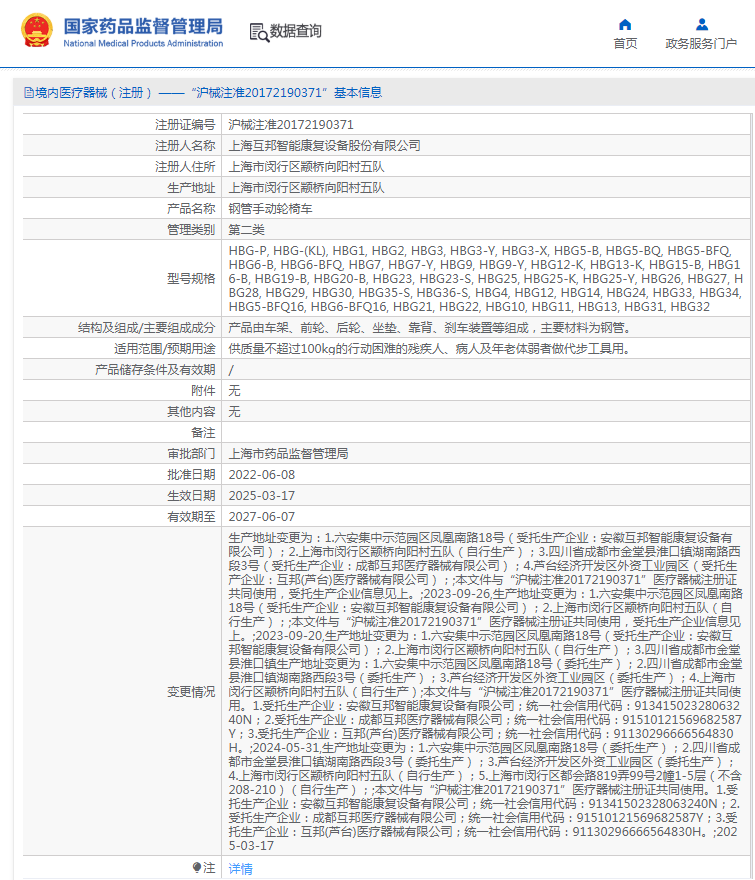
Task: Click the 生产地址变更为 change history text
Action: click(486, 692)
